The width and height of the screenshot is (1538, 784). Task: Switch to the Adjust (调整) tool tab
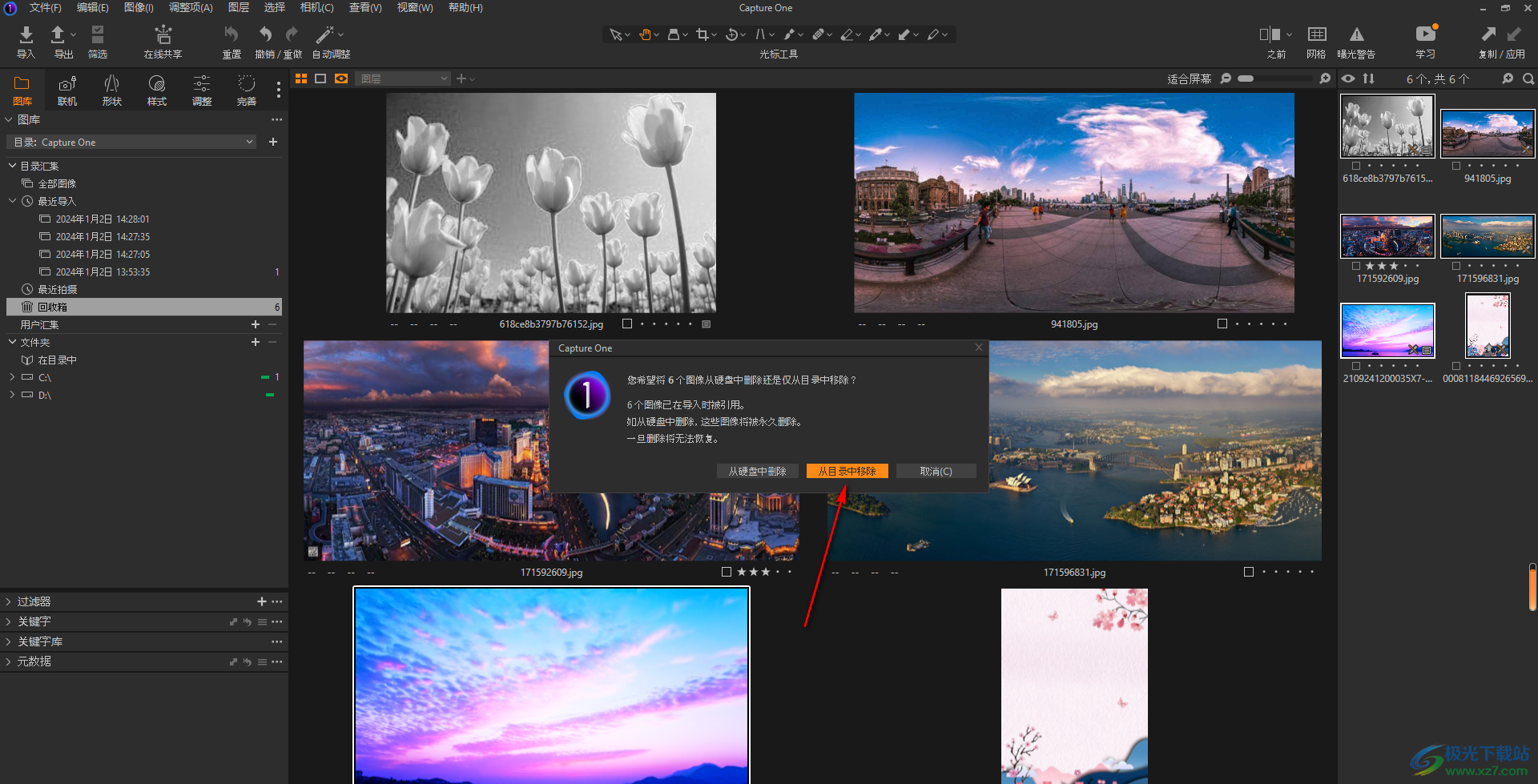tap(201, 90)
